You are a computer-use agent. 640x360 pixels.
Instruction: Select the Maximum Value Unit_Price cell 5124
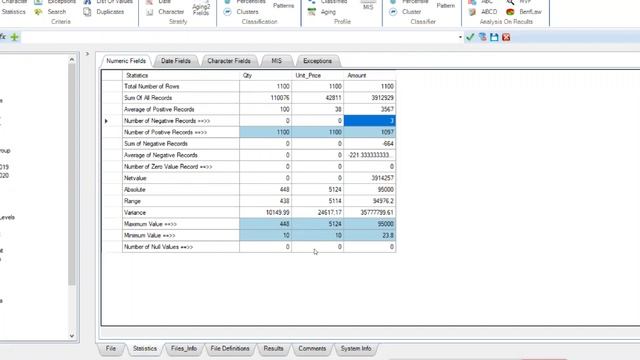pyautogui.click(x=318, y=224)
